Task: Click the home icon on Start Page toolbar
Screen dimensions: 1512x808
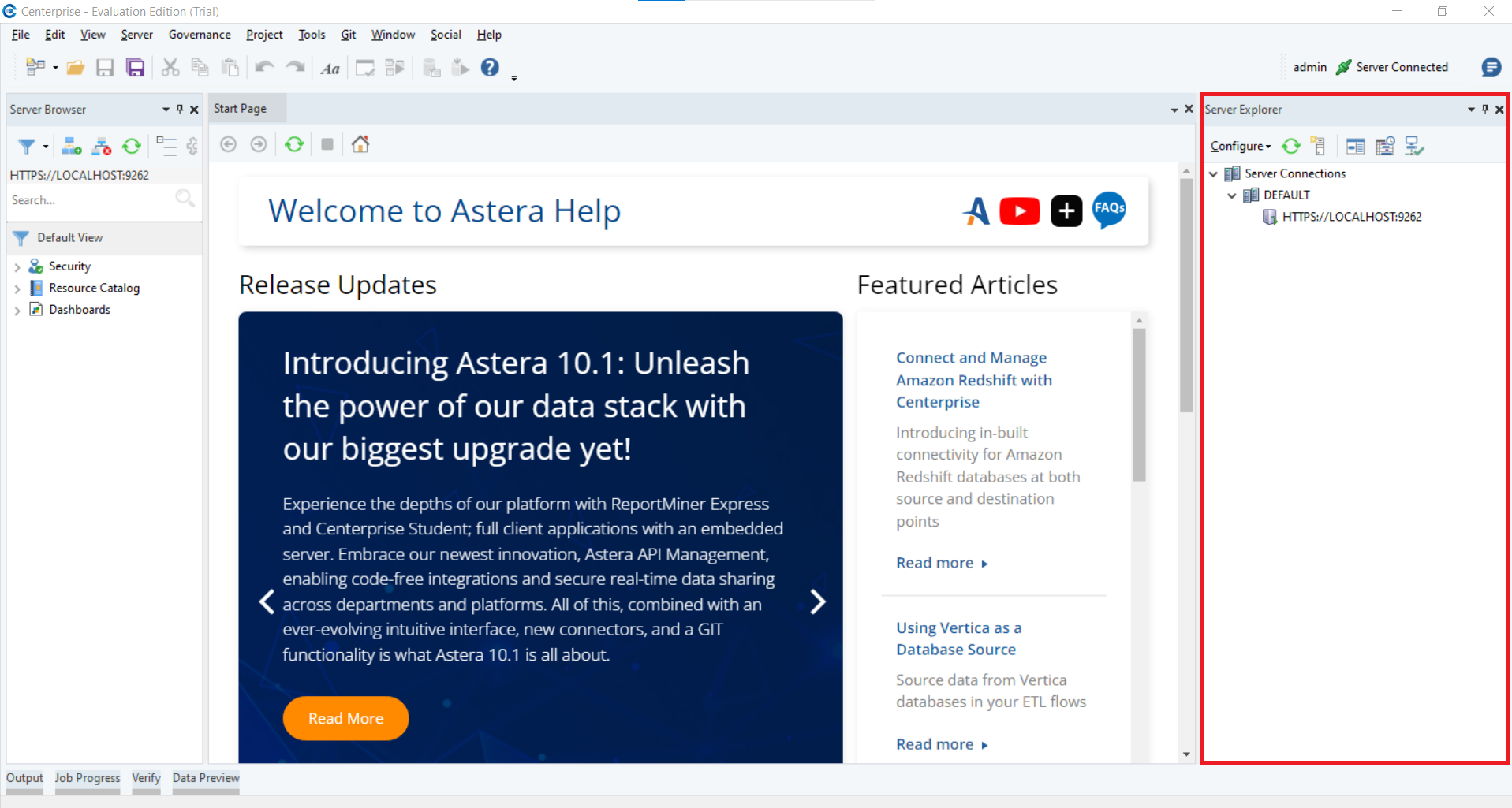Action: click(x=360, y=144)
